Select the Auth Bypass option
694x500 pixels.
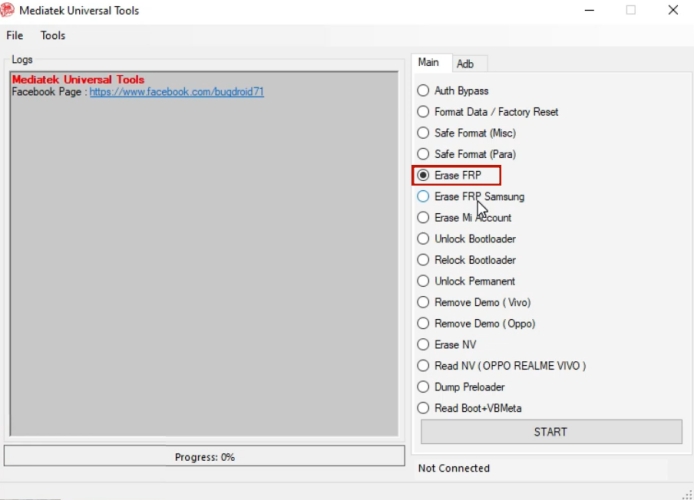(x=453, y=91)
